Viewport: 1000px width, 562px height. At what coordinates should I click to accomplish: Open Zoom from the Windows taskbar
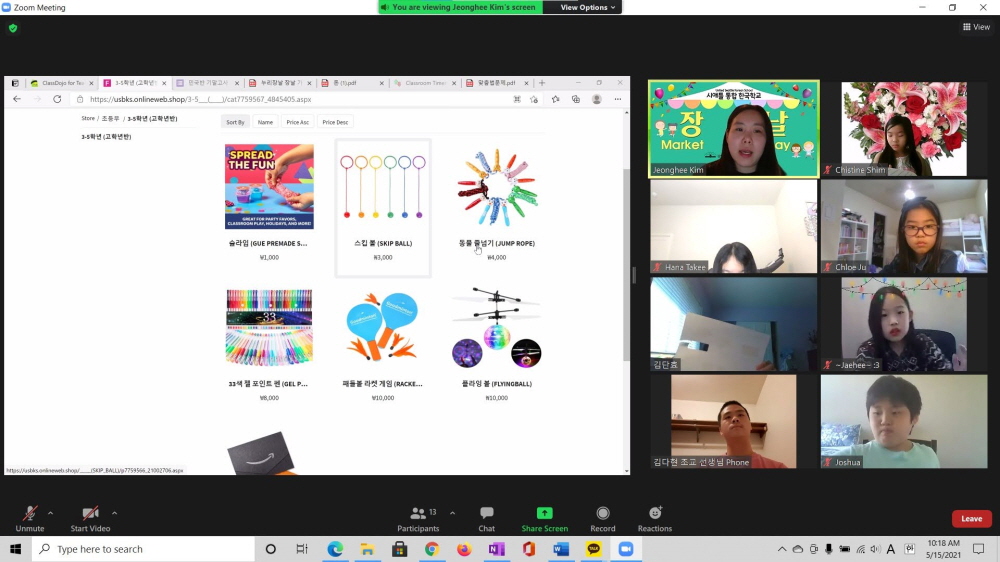[x=626, y=549]
